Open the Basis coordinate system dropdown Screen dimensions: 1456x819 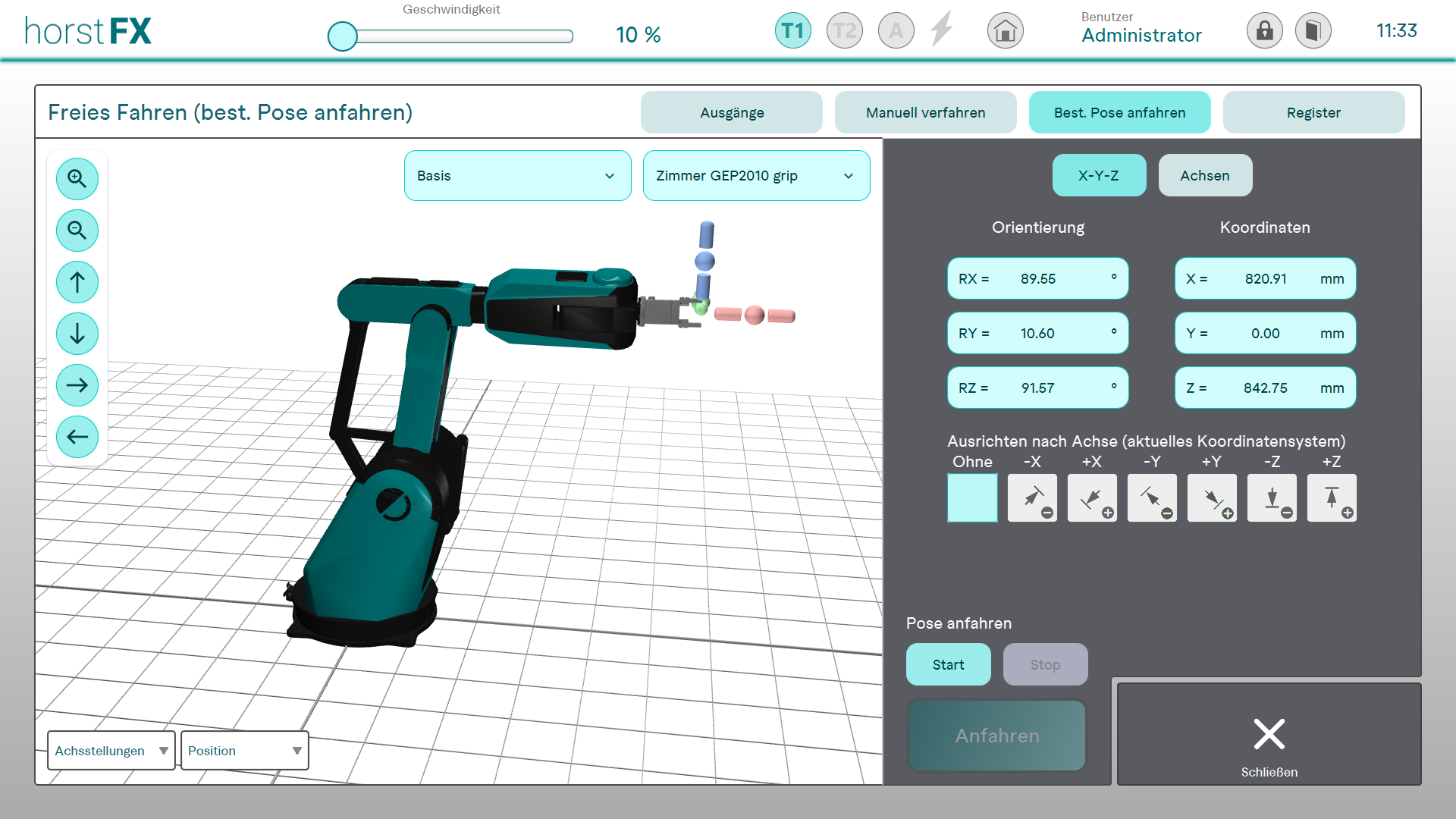click(517, 176)
